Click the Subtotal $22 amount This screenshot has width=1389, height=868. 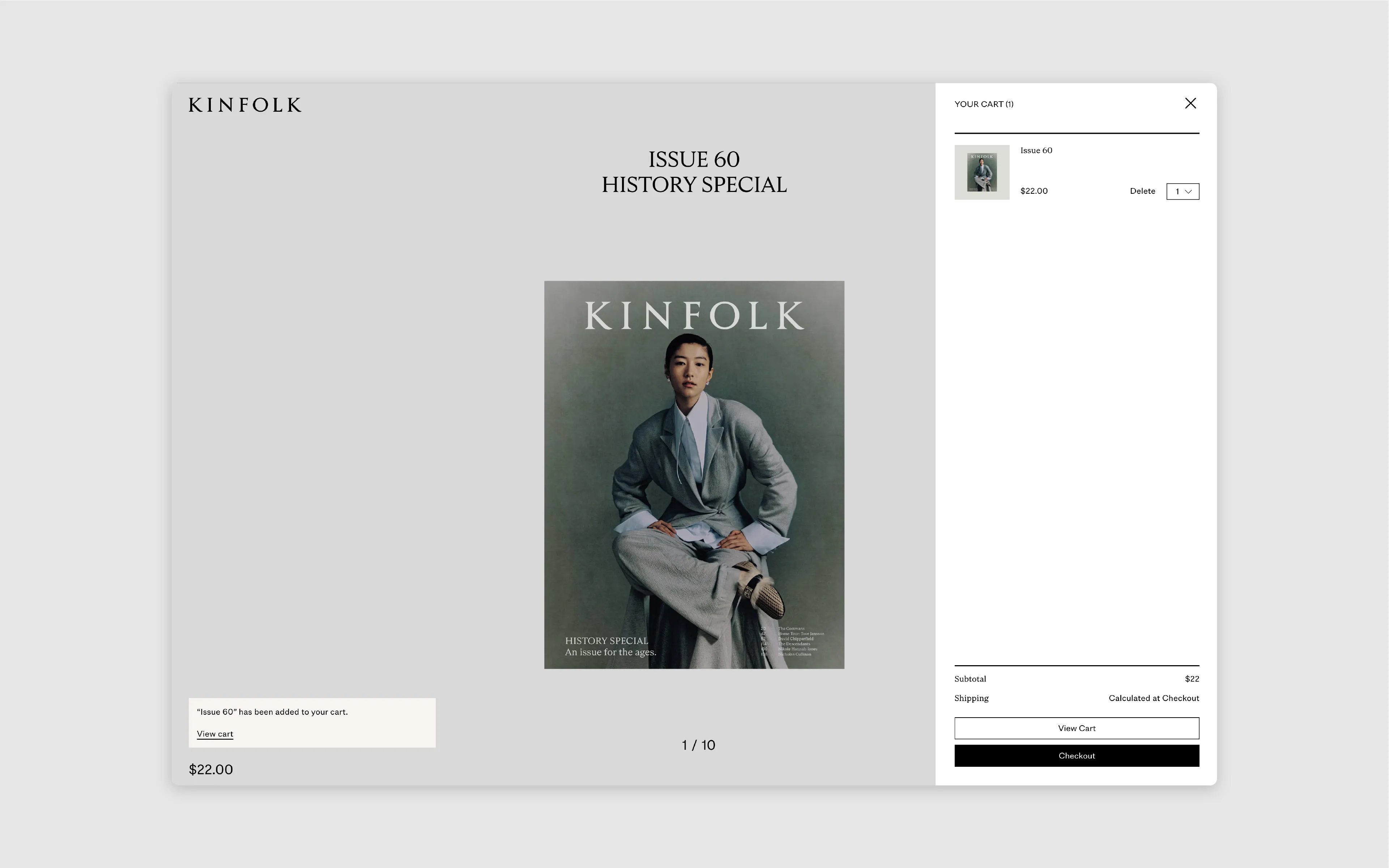tap(1192, 679)
